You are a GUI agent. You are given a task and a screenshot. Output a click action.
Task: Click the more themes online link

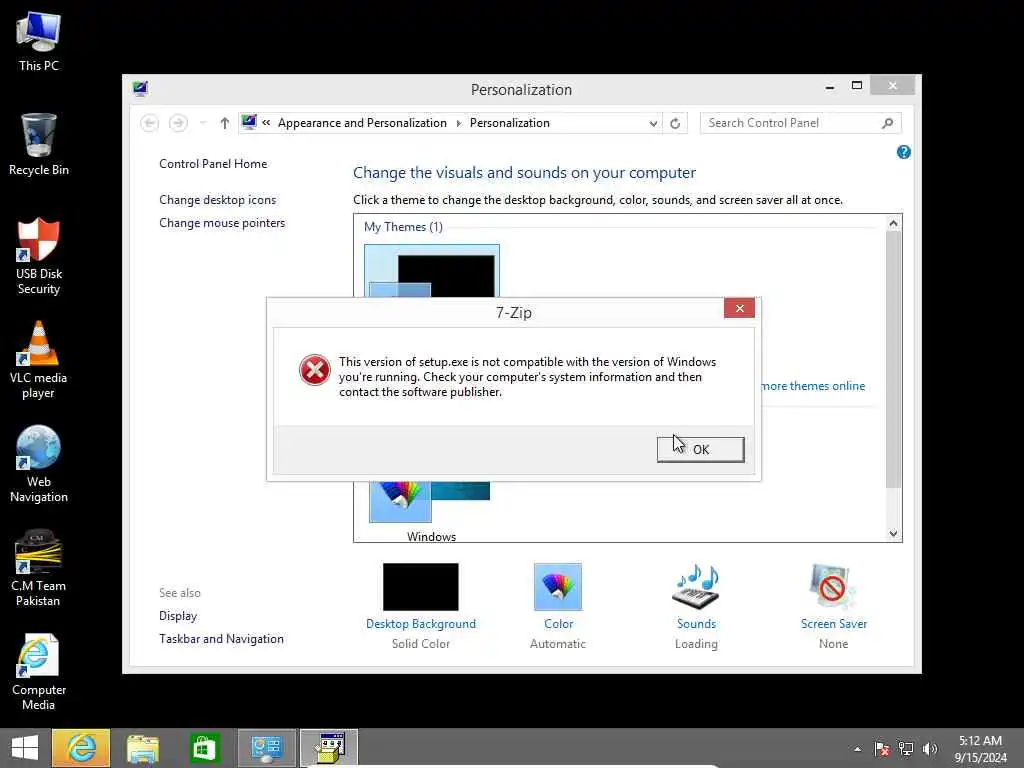(813, 386)
